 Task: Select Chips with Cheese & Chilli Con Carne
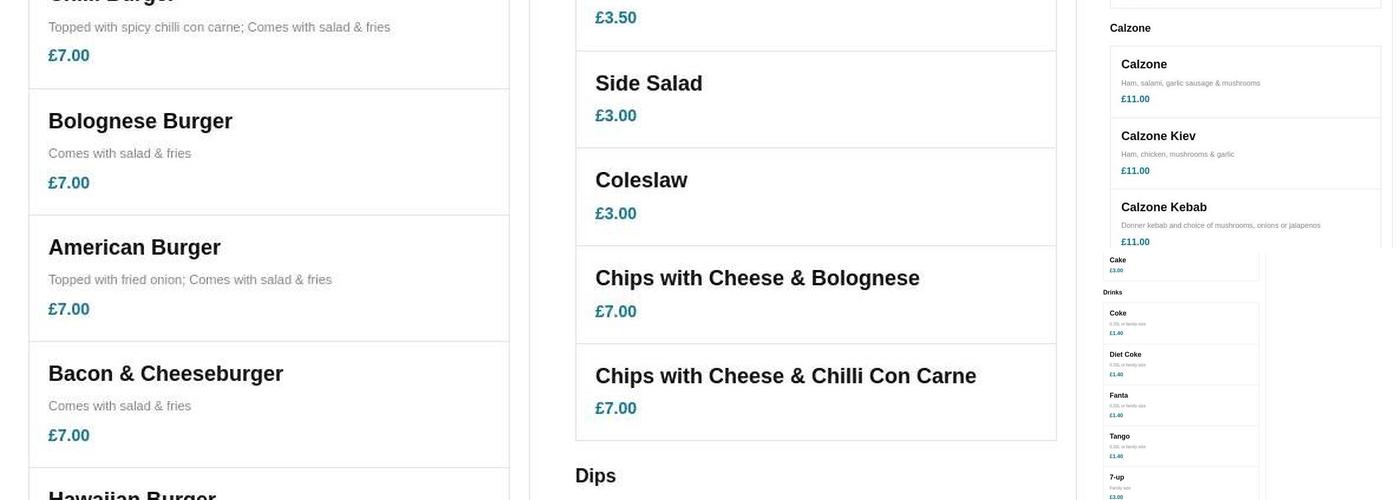pyautogui.click(x=785, y=377)
